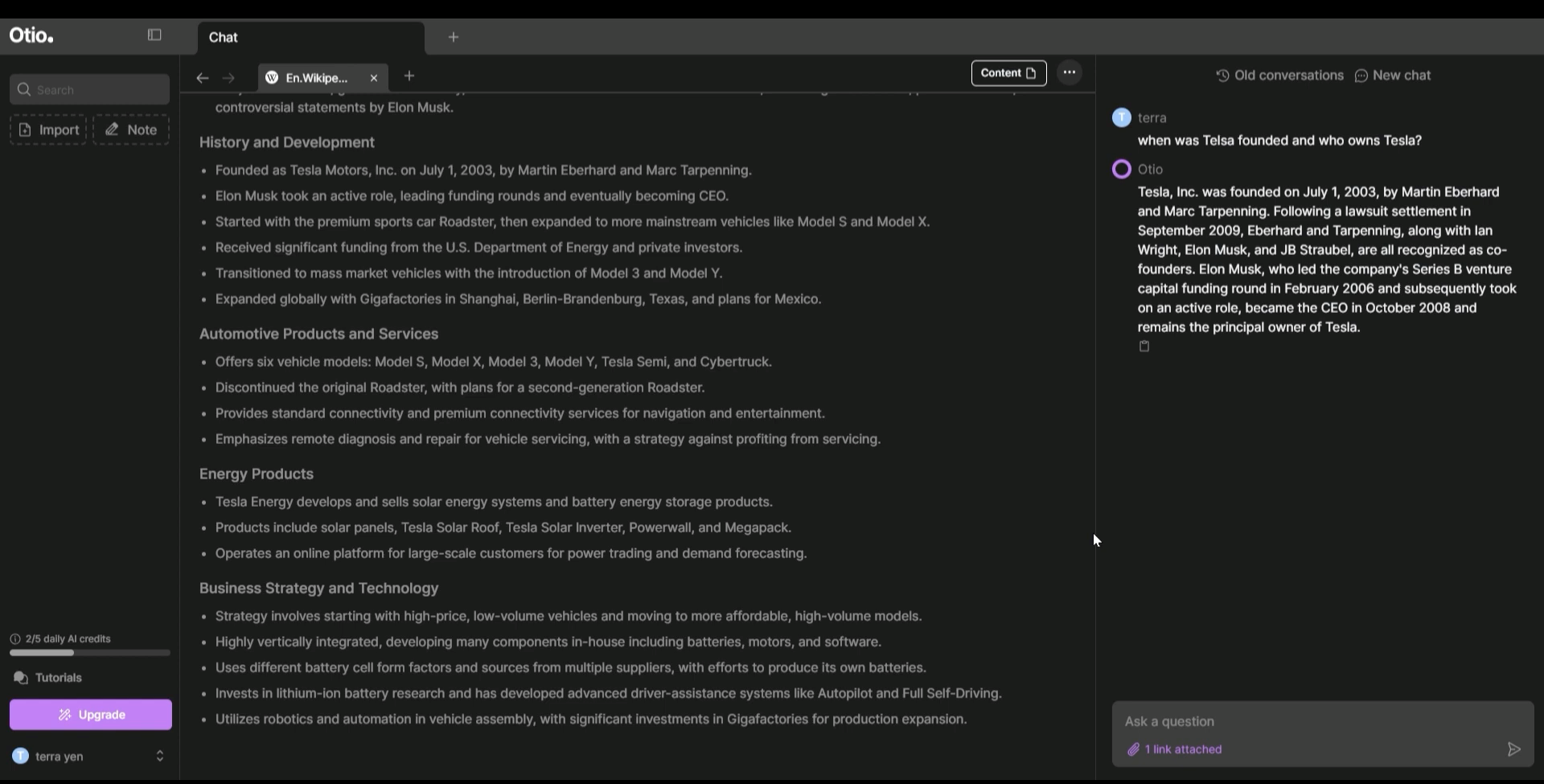
Task: Click the line 'Offers six vehicle models'
Action: click(494, 362)
